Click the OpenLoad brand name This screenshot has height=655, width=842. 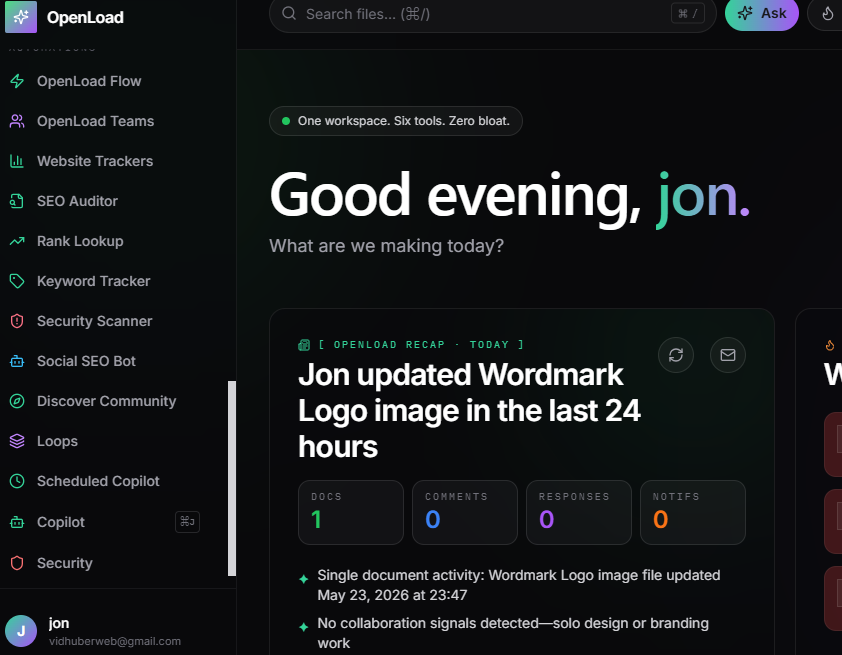click(x=85, y=17)
